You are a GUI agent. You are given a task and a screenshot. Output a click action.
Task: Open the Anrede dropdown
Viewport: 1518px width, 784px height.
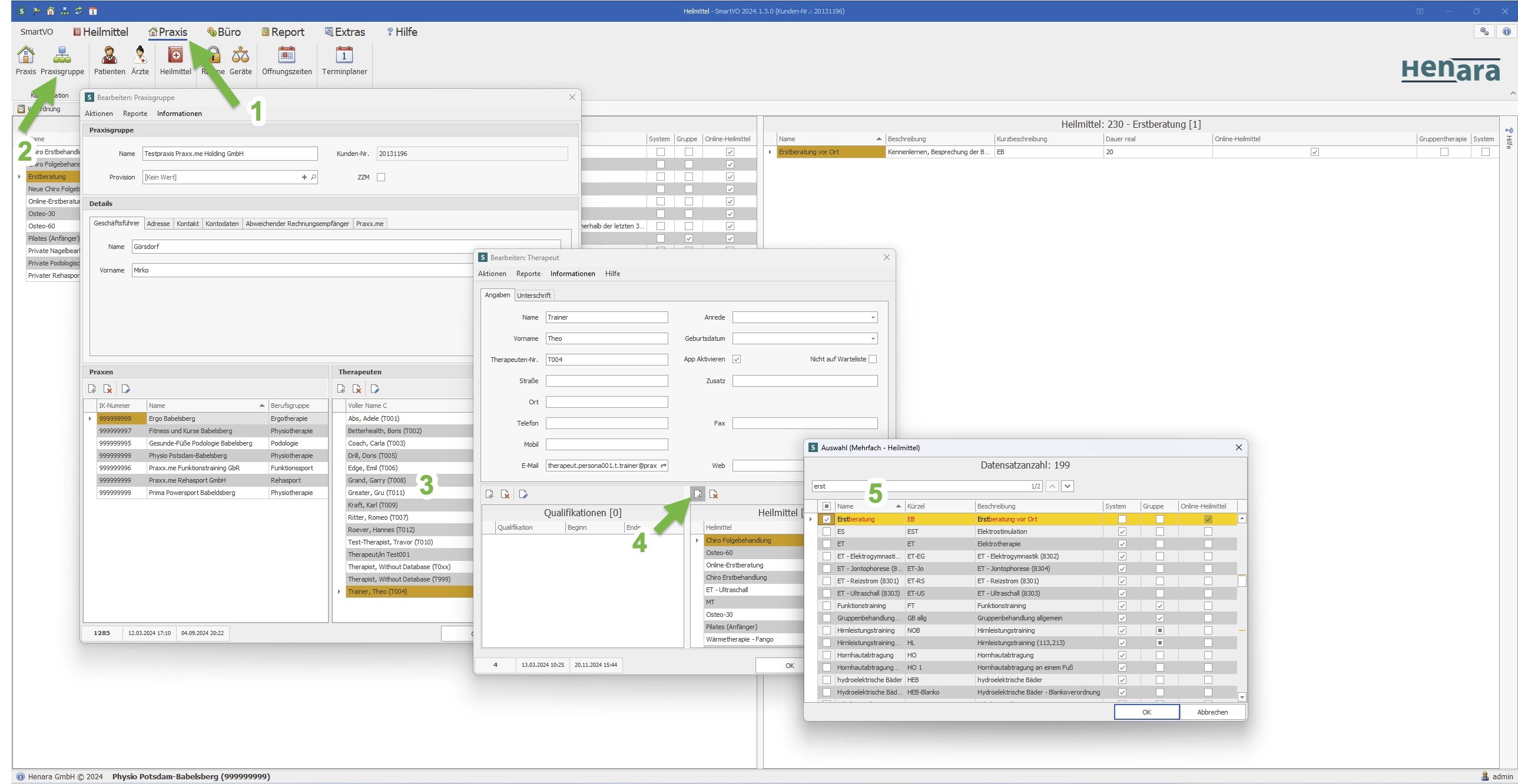(x=873, y=317)
